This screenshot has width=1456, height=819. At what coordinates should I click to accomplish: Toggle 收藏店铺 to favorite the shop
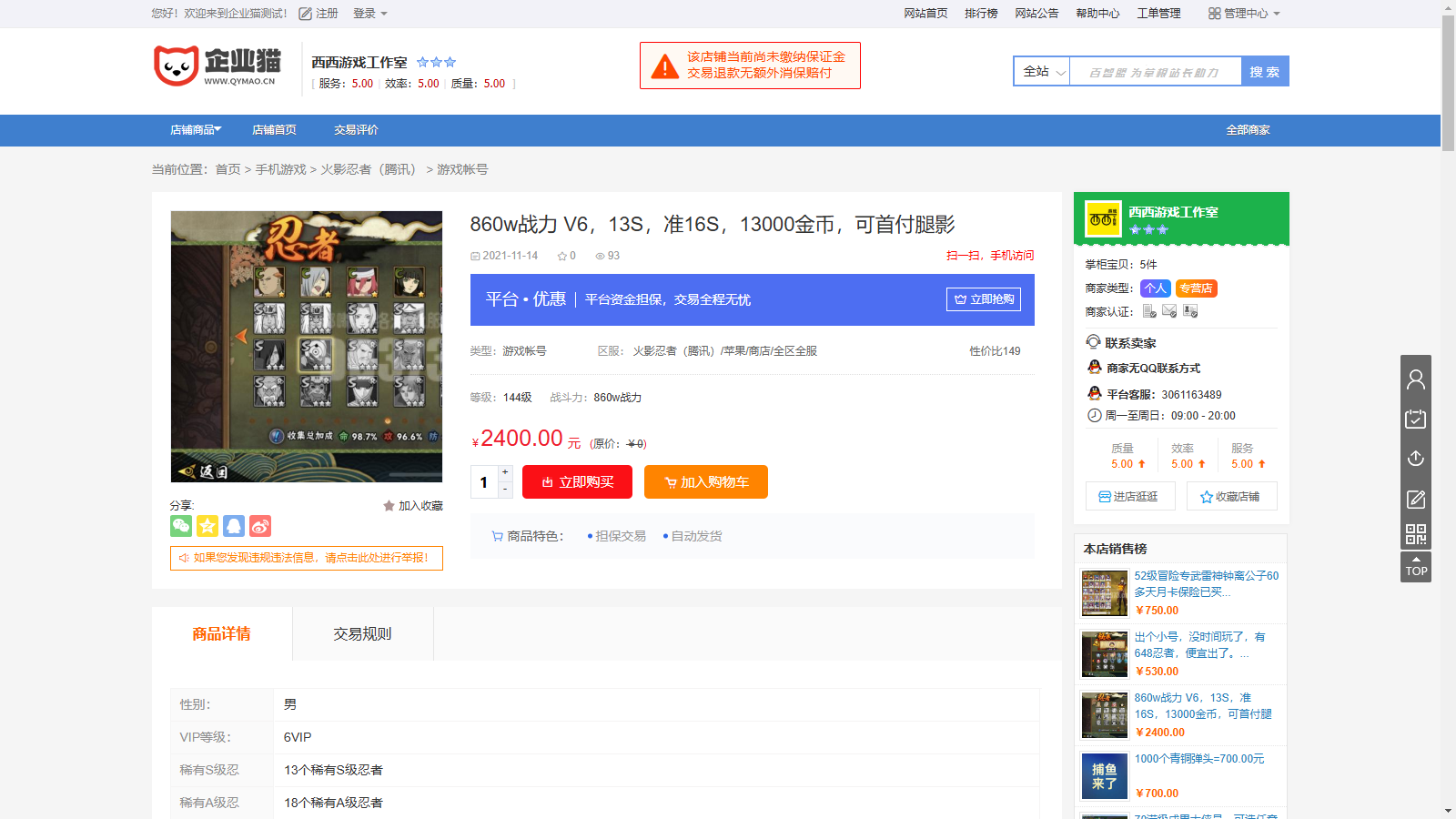pos(1230,497)
